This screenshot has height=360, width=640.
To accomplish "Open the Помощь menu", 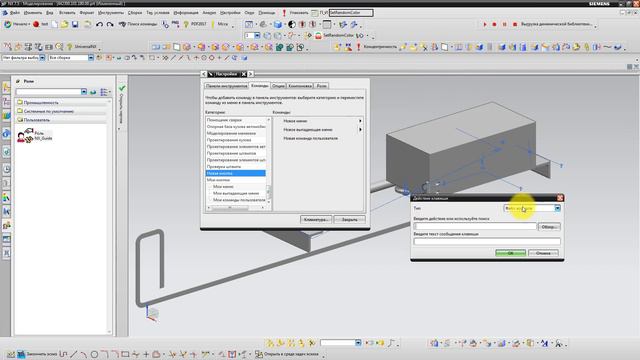I will tap(267, 13).
